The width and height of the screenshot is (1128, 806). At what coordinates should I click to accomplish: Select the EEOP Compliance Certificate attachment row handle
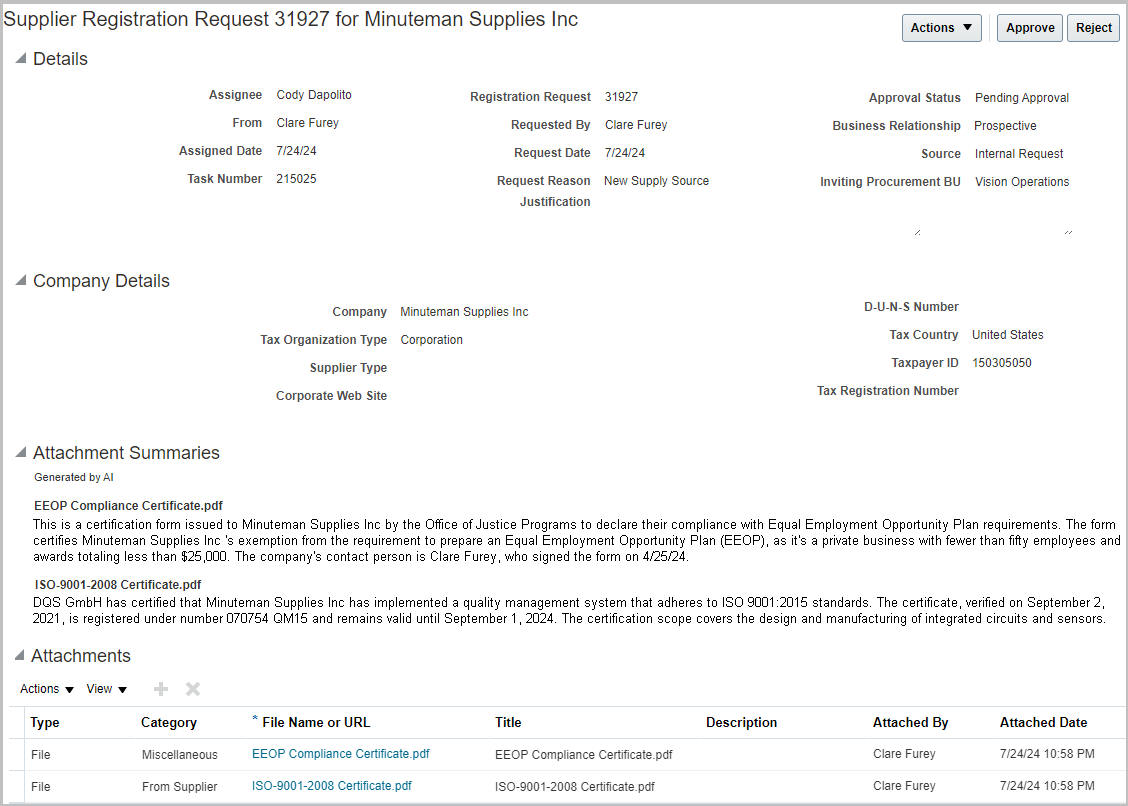pyautogui.click(x=16, y=754)
